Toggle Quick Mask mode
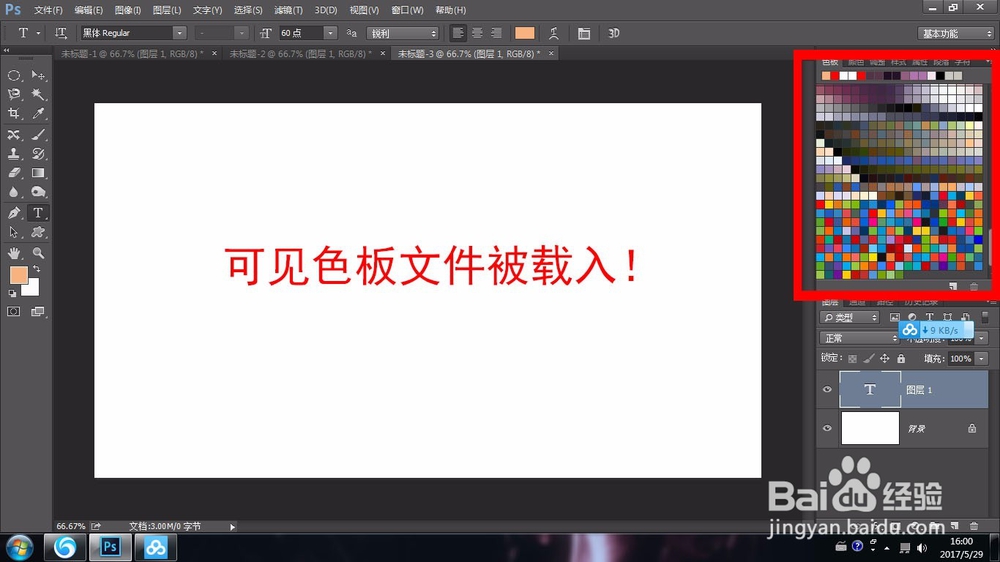 point(13,311)
